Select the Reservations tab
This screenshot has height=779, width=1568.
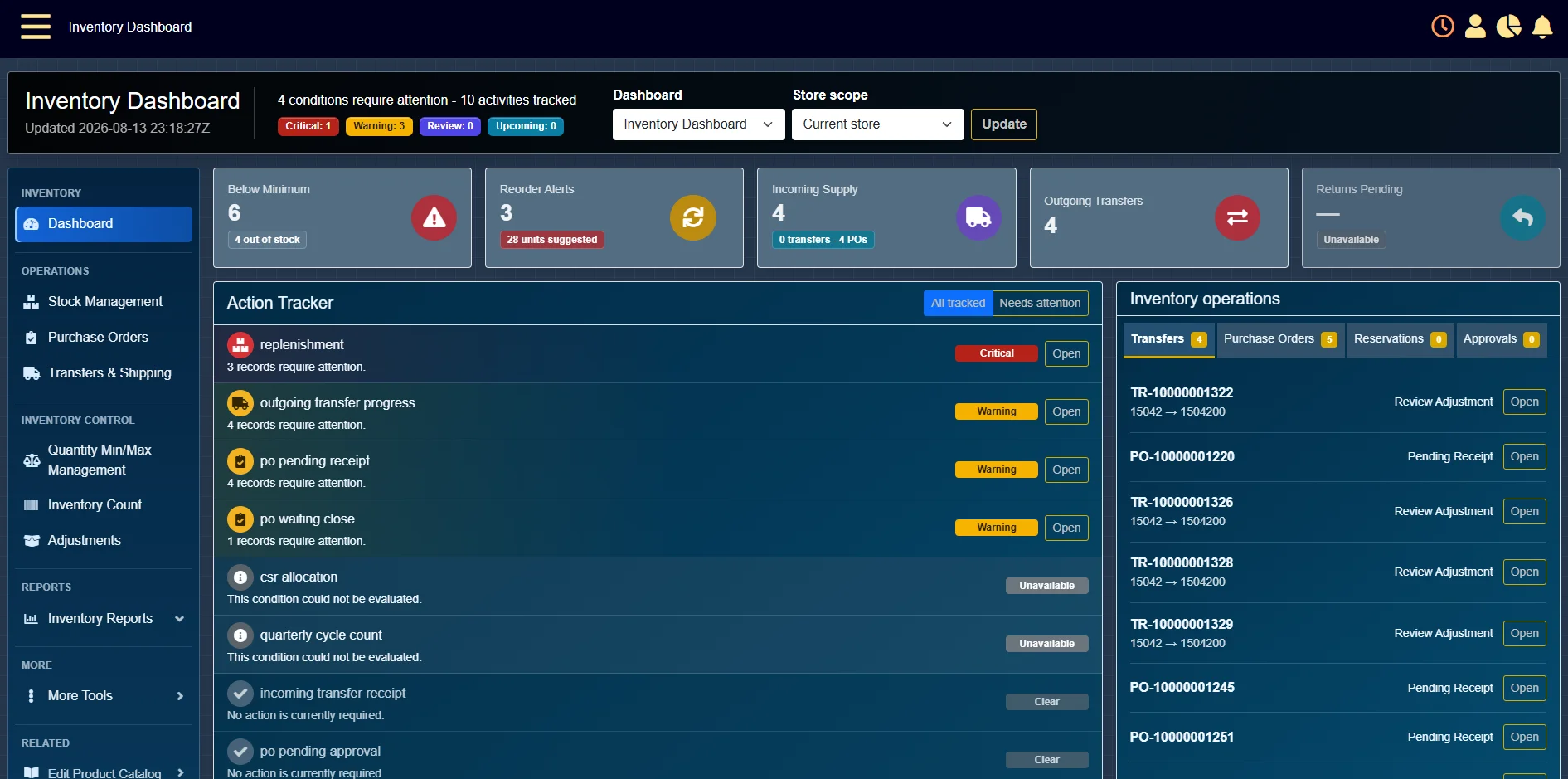coord(1401,339)
